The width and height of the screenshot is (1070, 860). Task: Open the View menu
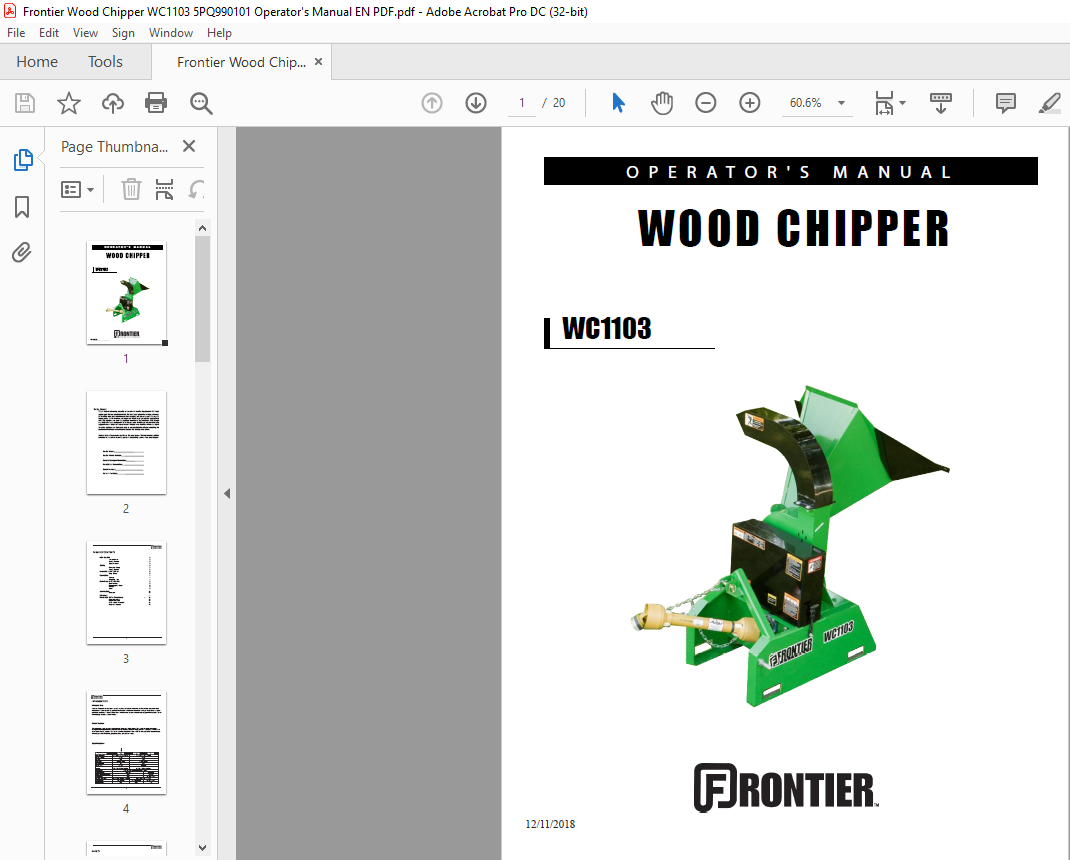point(85,33)
